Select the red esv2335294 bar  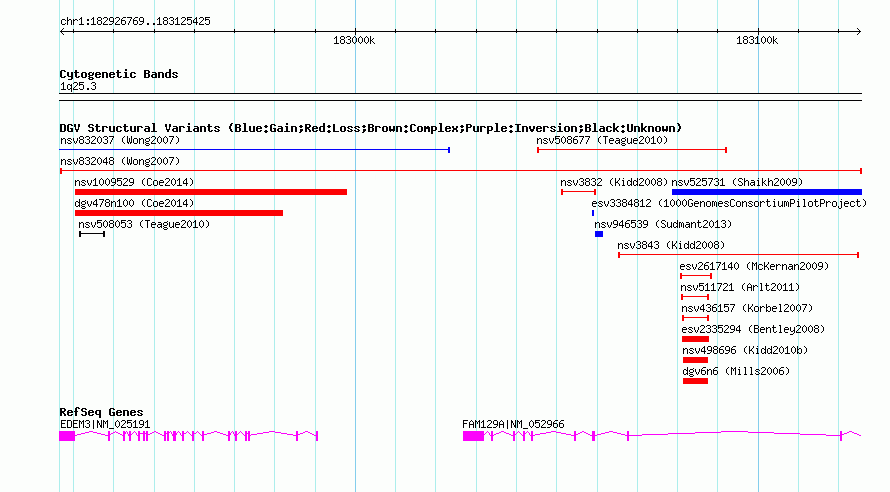(x=695, y=339)
